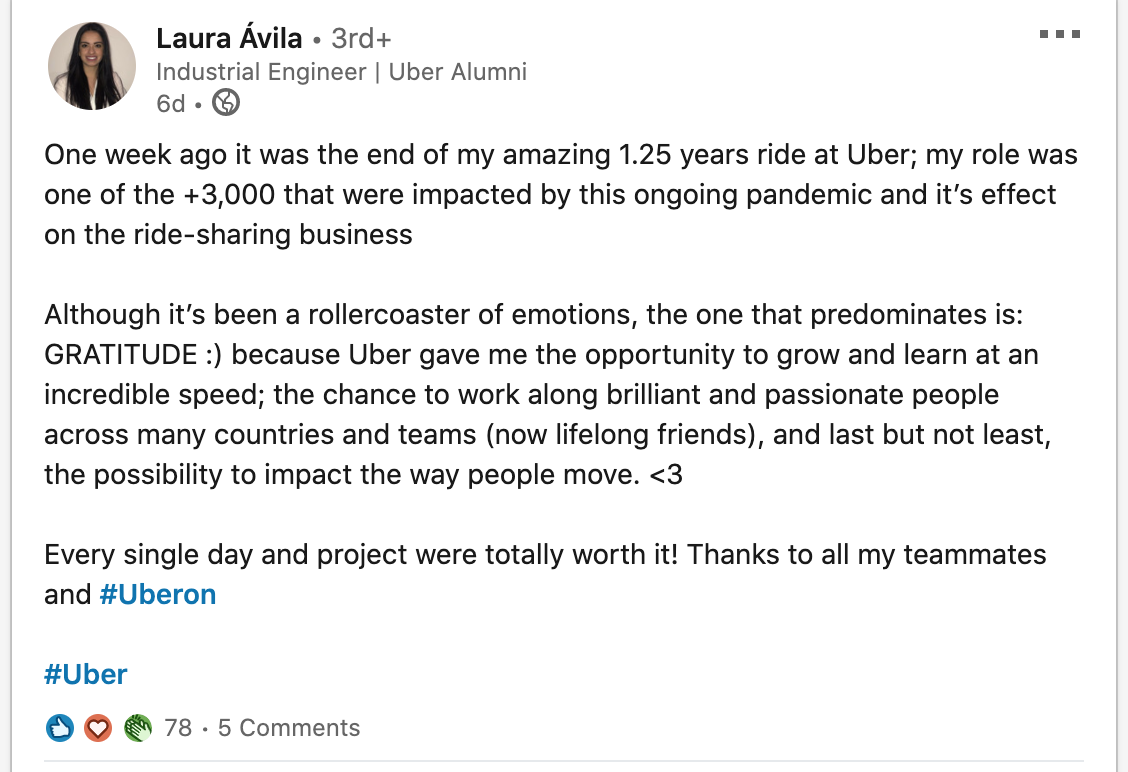Screen dimensions: 1128x772
Task: Click the GRATITUDE paragraph text
Action: [547, 394]
